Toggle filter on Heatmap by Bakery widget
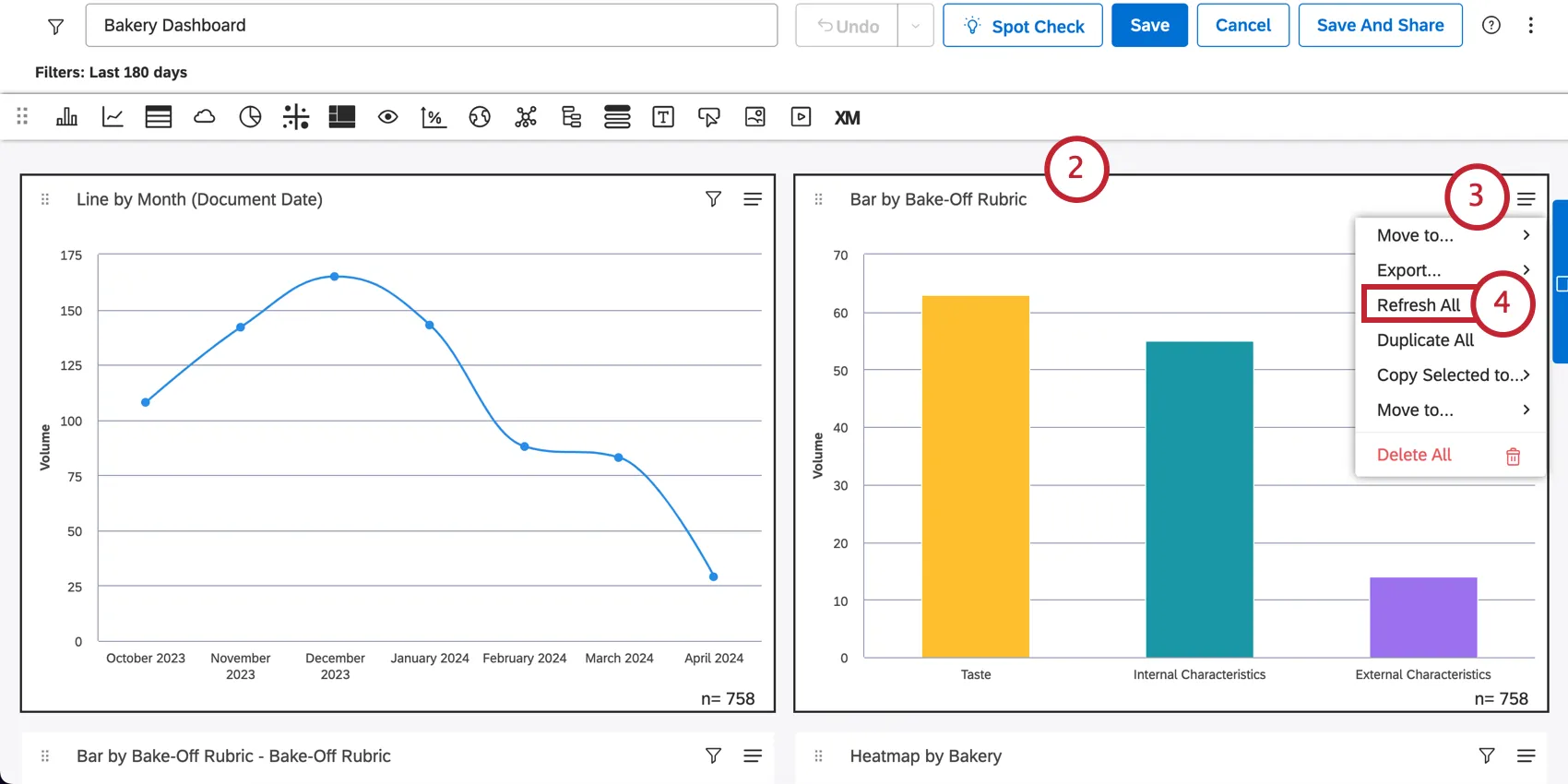 click(1487, 756)
